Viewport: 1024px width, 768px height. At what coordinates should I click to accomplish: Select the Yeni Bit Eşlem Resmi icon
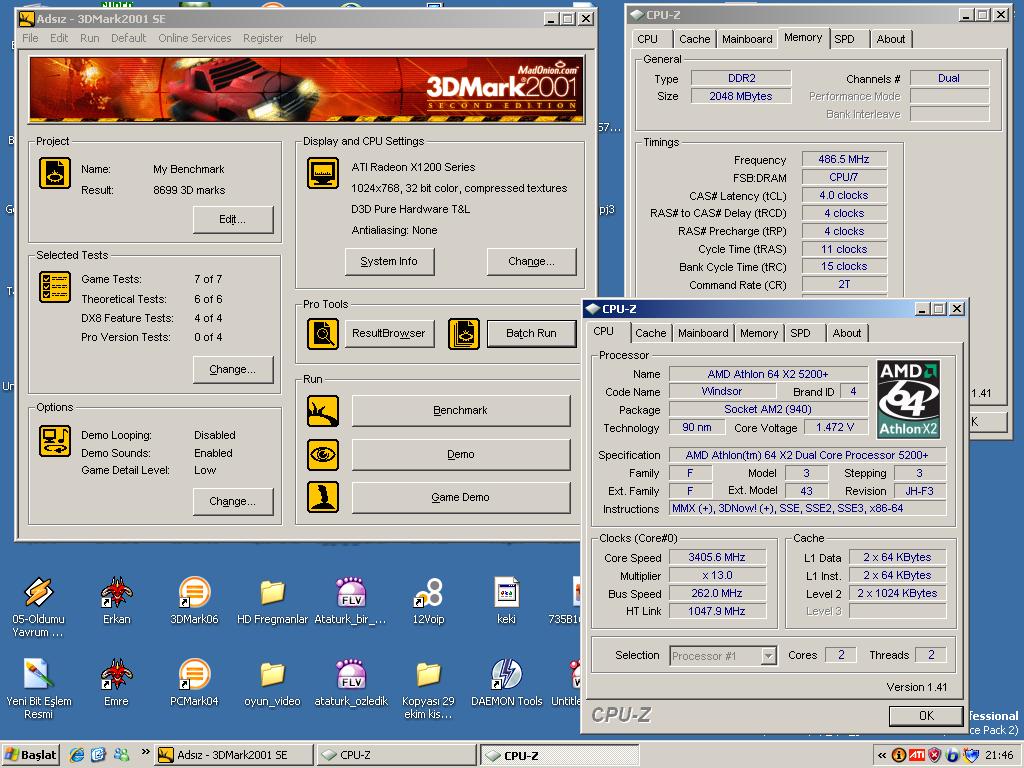[x=38, y=675]
